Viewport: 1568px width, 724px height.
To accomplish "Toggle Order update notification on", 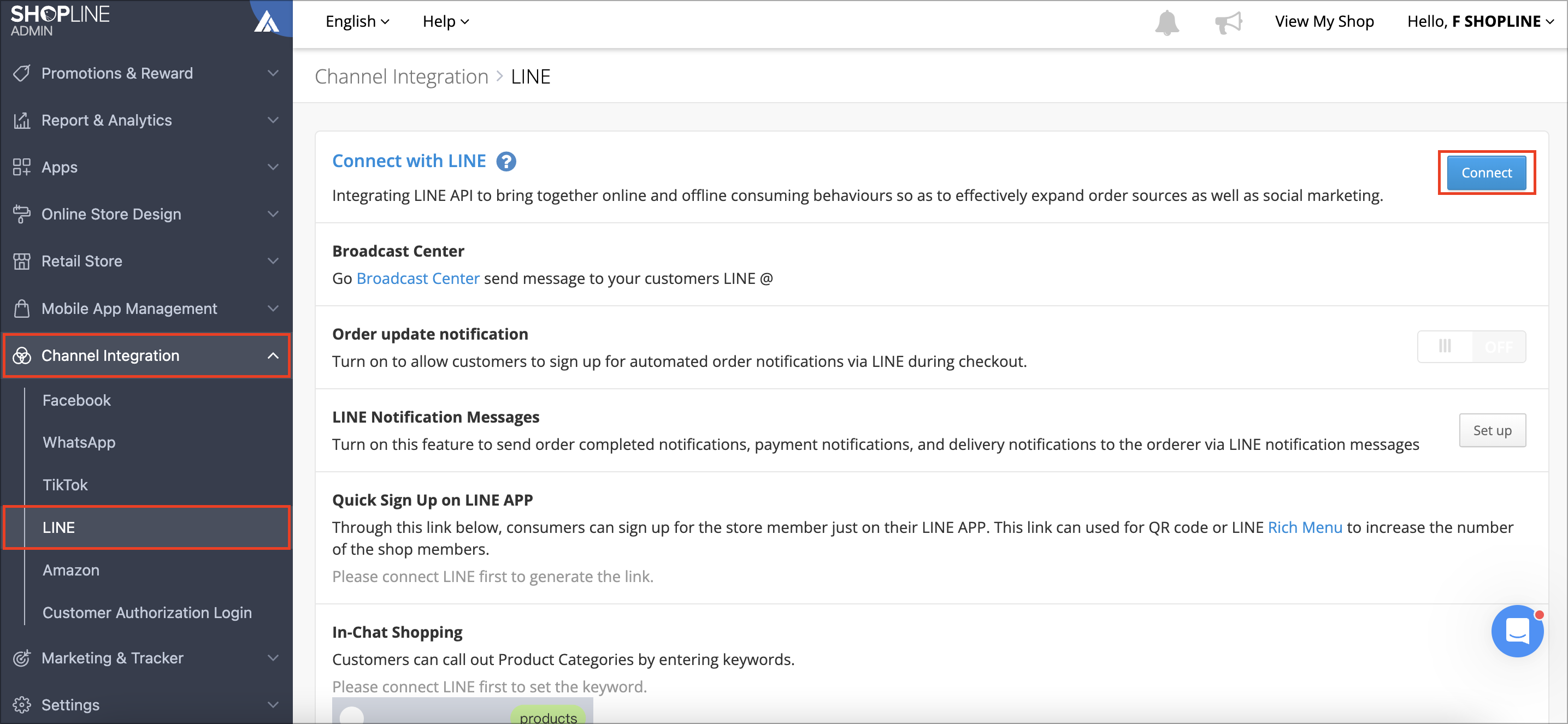I will click(1472, 346).
